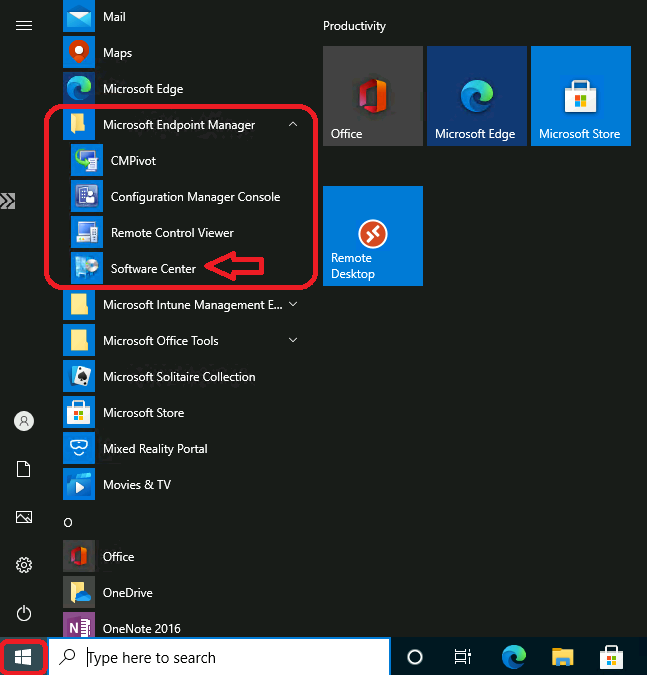Screen dimensions: 647x675
Task: Click the search magnifier icon on taskbar
Action: (x=67, y=657)
